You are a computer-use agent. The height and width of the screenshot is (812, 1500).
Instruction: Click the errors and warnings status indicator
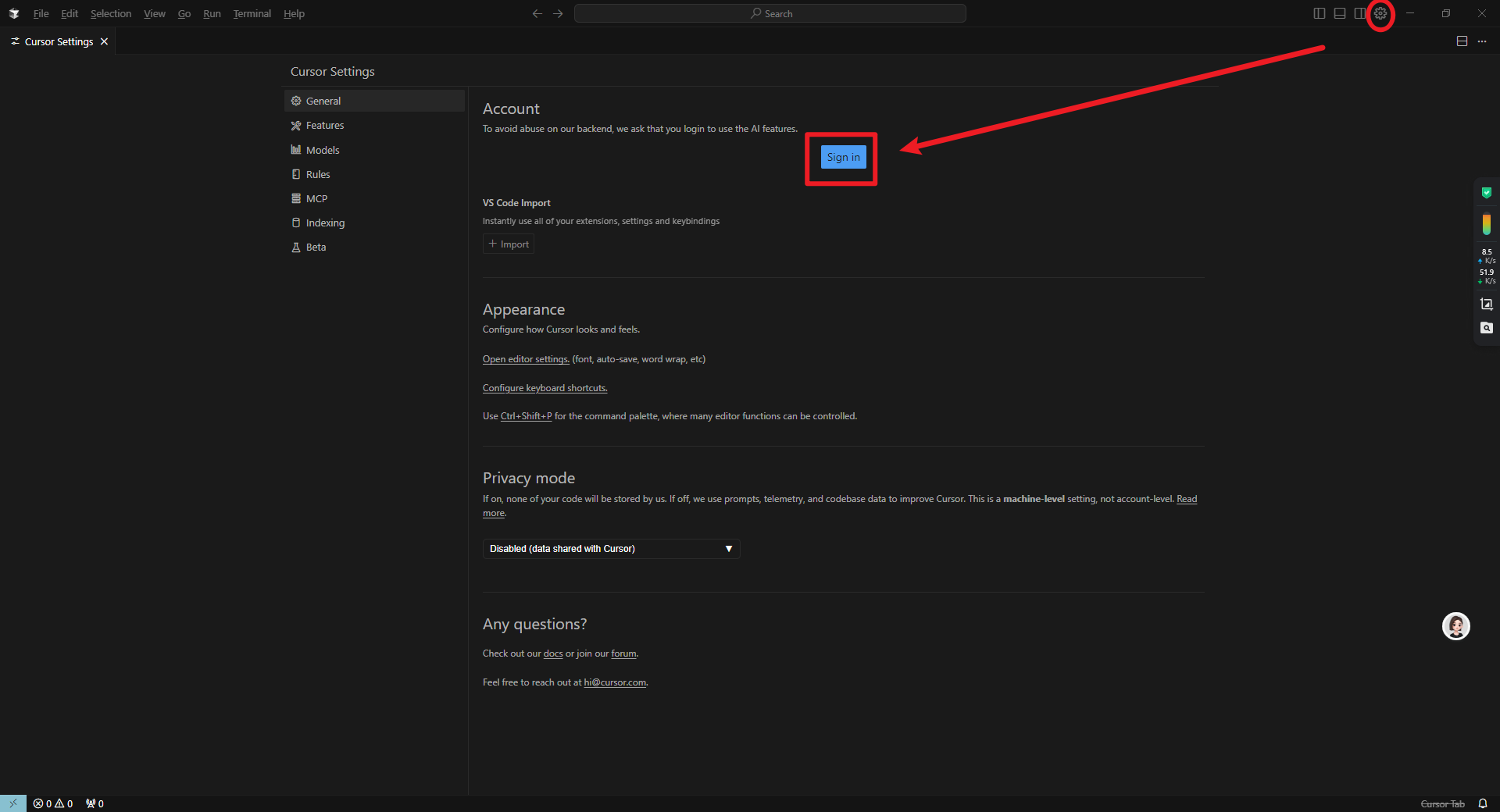point(53,803)
